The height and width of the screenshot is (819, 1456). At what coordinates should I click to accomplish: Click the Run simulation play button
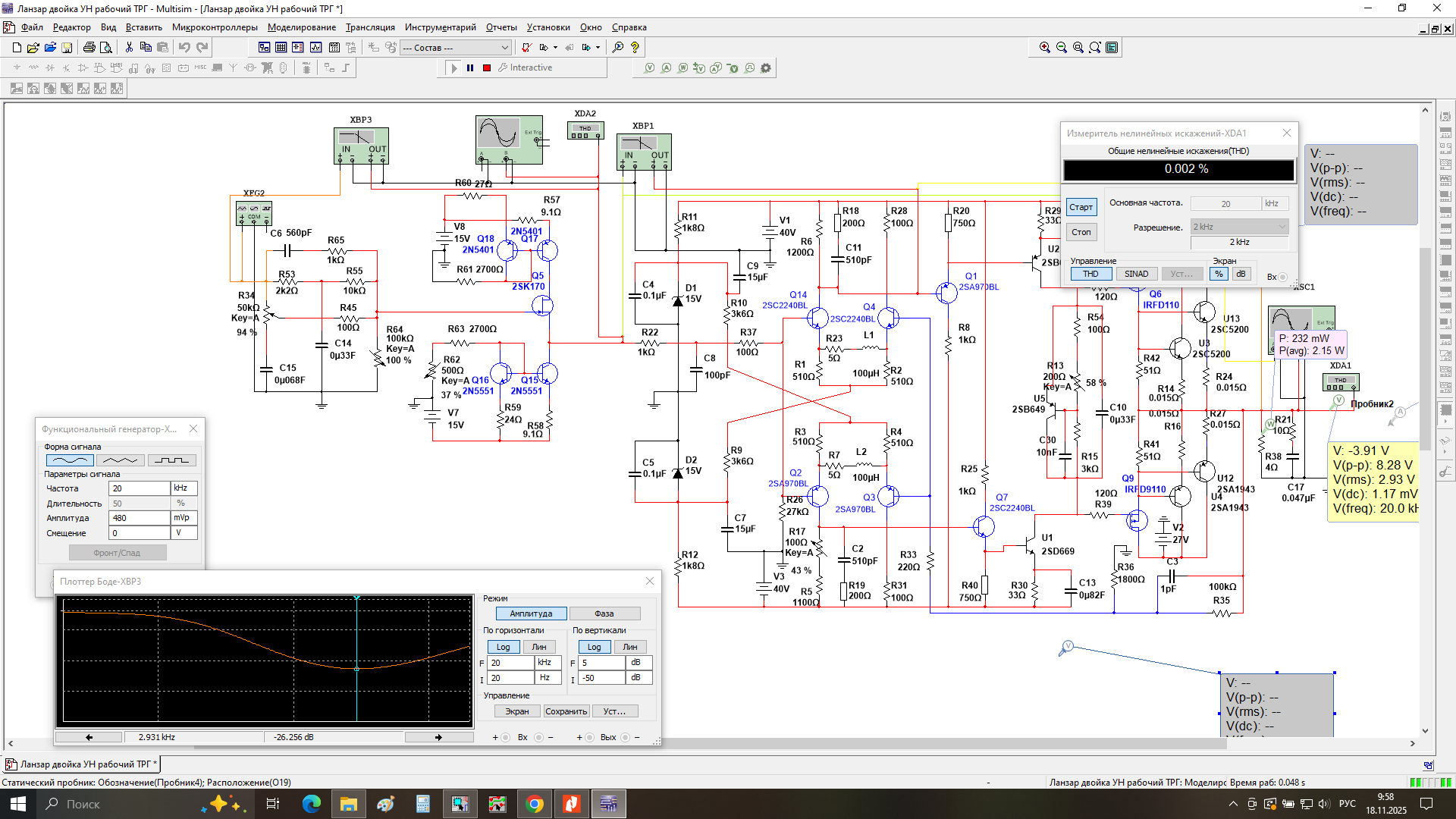[x=453, y=68]
